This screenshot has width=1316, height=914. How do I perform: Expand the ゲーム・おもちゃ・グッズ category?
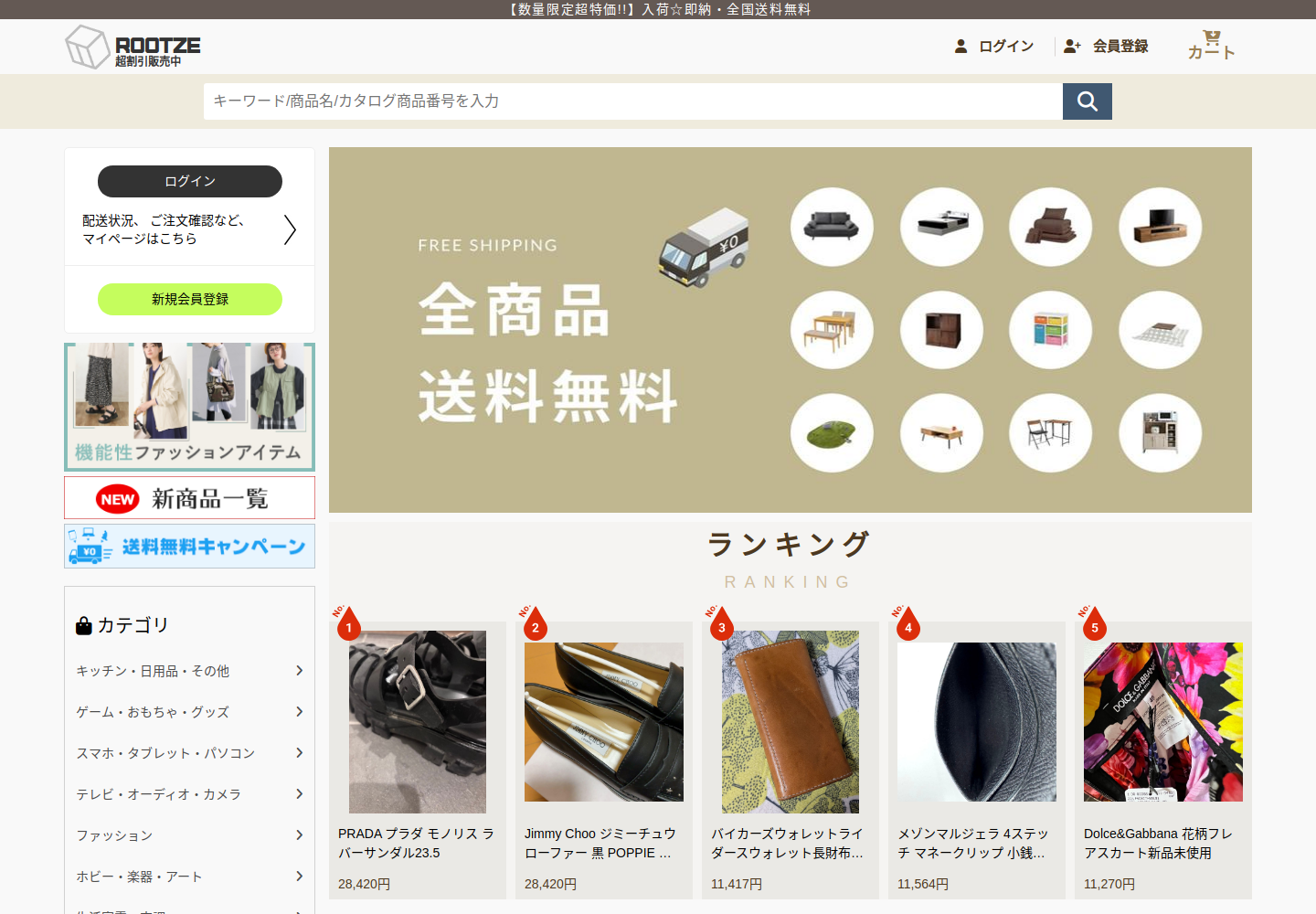point(189,712)
